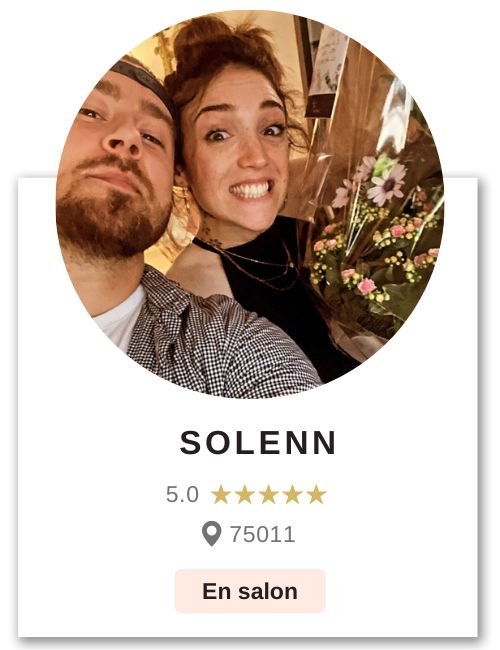The height and width of the screenshot is (650, 500).
Task: Select the second gold rating star
Action: click(245, 495)
